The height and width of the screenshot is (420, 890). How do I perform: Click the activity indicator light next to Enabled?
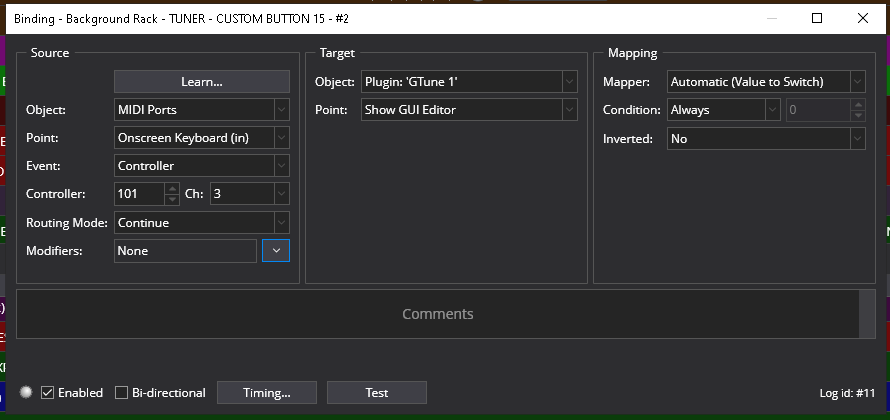26,393
